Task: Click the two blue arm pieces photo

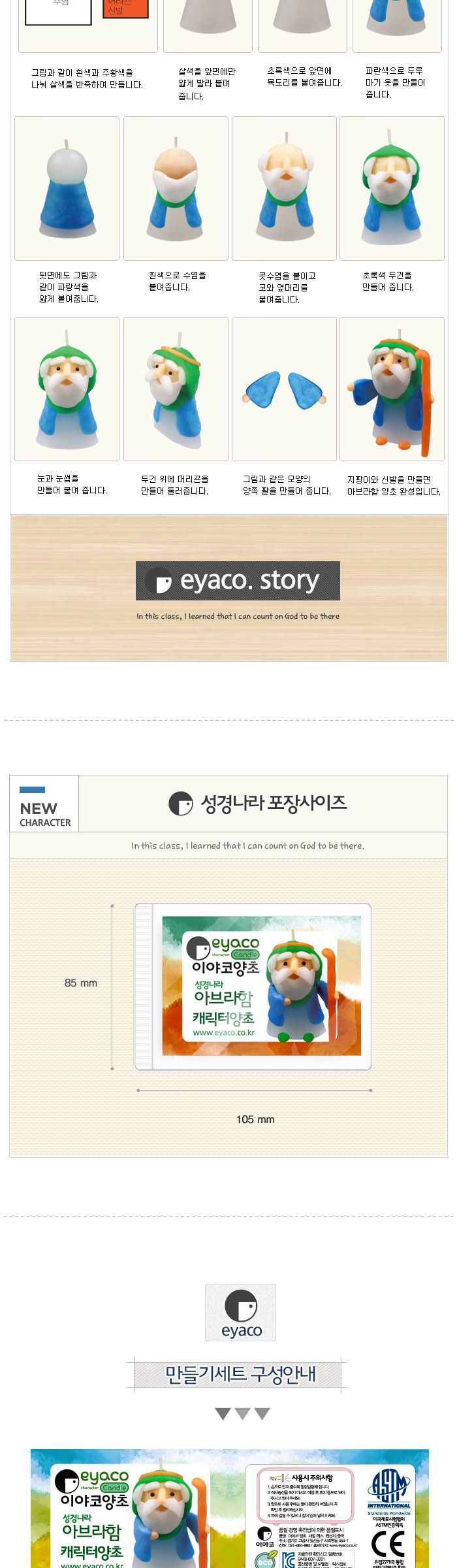Action: click(284, 389)
